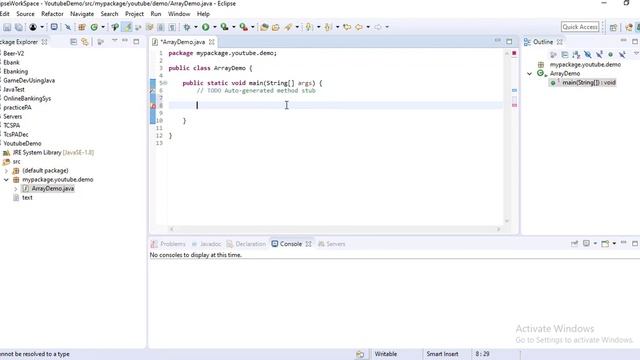This screenshot has width=640, height=360.
Task: Toggle the Skip All Breakpoints button
Action: tap(68, 27)
